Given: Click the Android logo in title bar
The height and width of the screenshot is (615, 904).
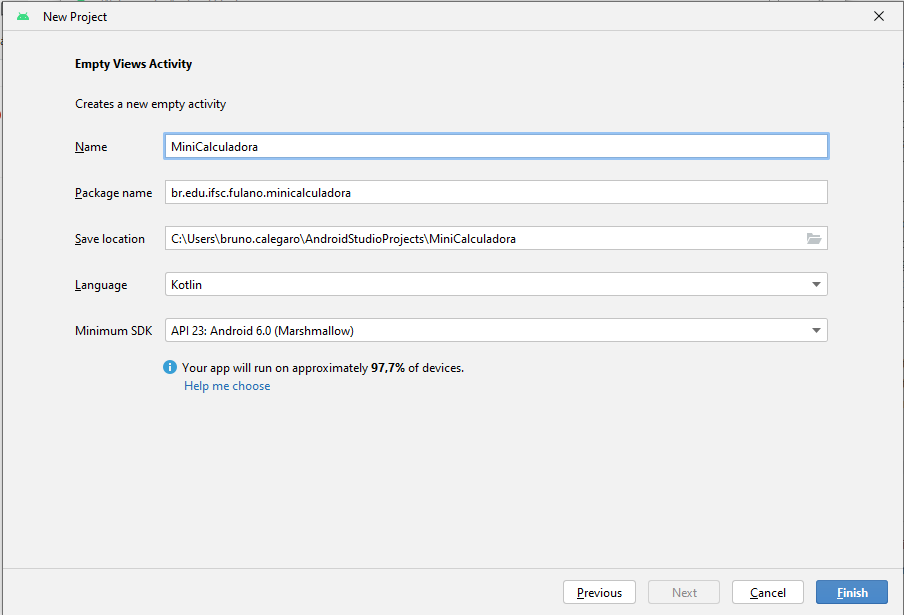Looking at the screenshot, I should 23,17.
